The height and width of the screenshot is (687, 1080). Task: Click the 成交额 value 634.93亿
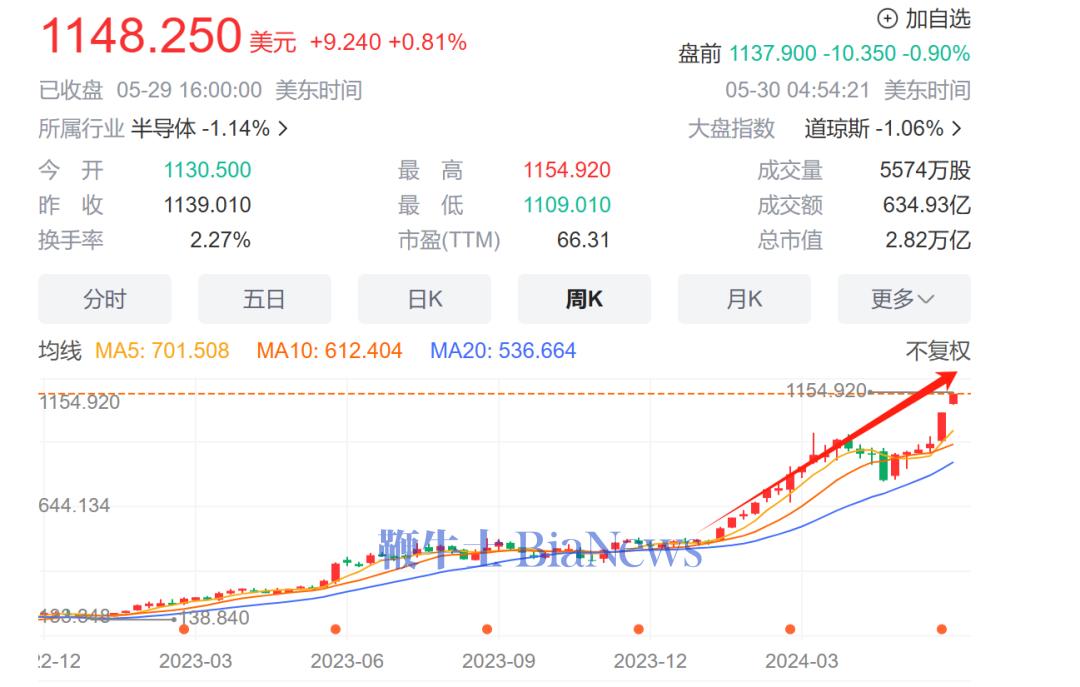926,205
